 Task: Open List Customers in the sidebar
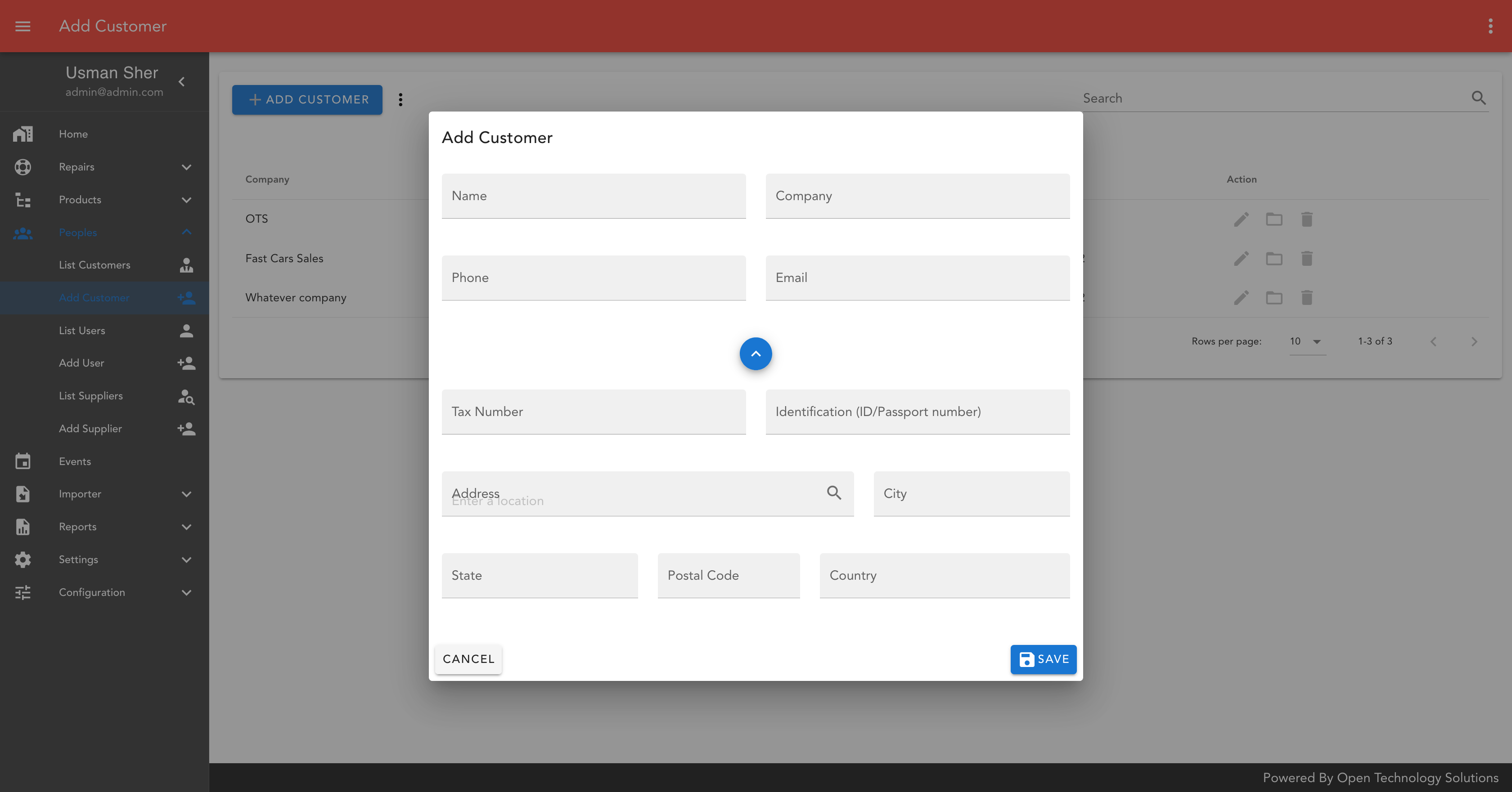[94, 265]
